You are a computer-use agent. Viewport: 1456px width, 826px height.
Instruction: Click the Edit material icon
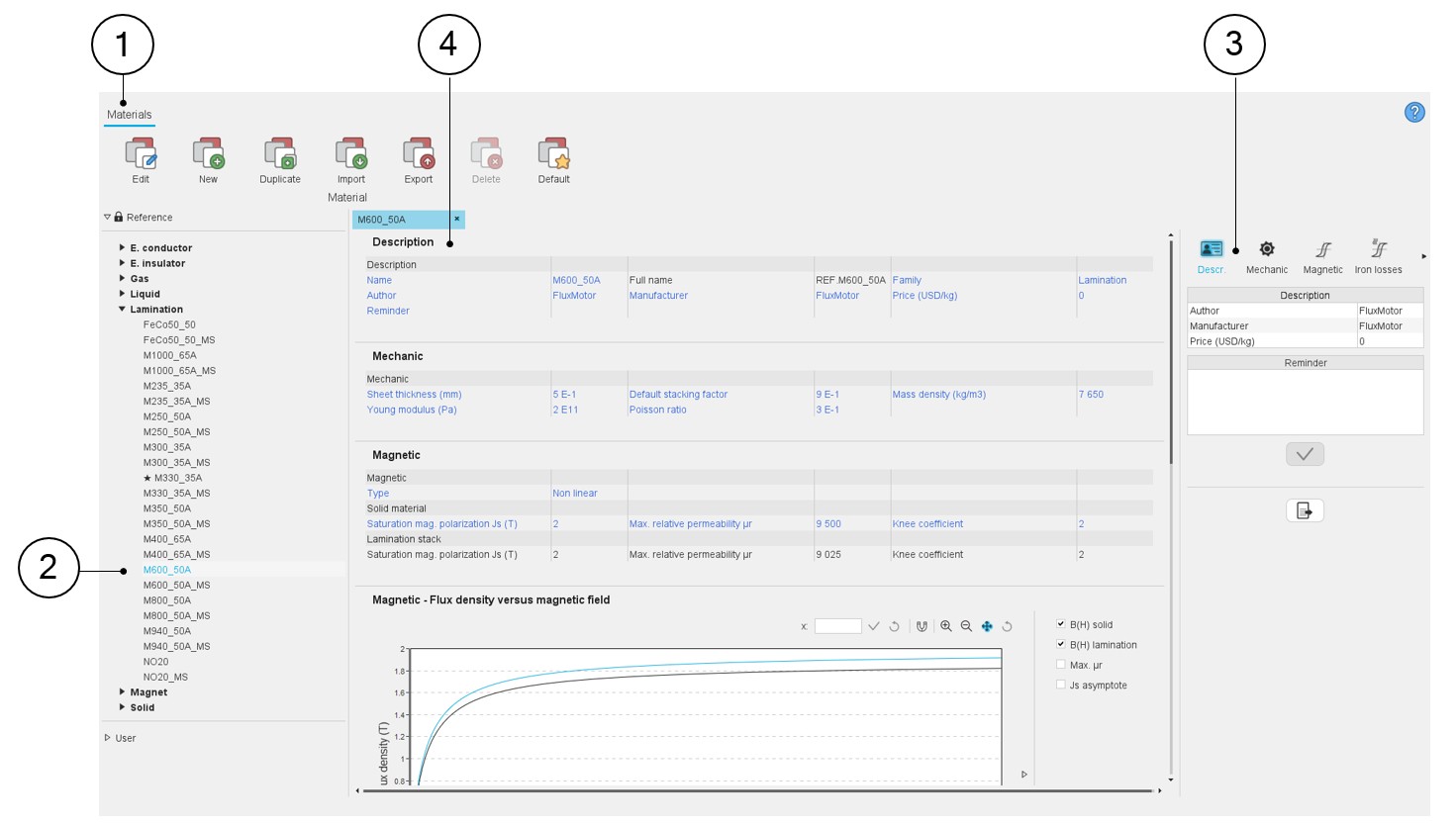141,155
